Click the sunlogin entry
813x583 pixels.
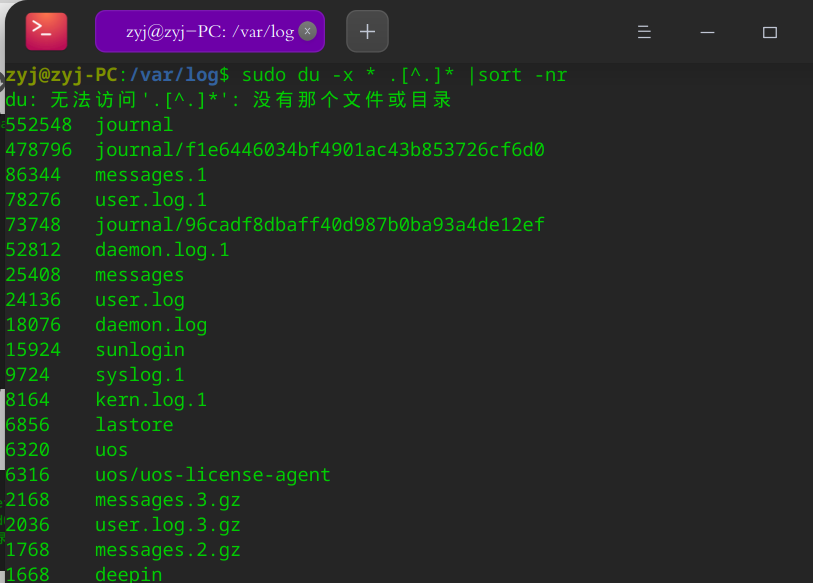(x=139, y=350)
